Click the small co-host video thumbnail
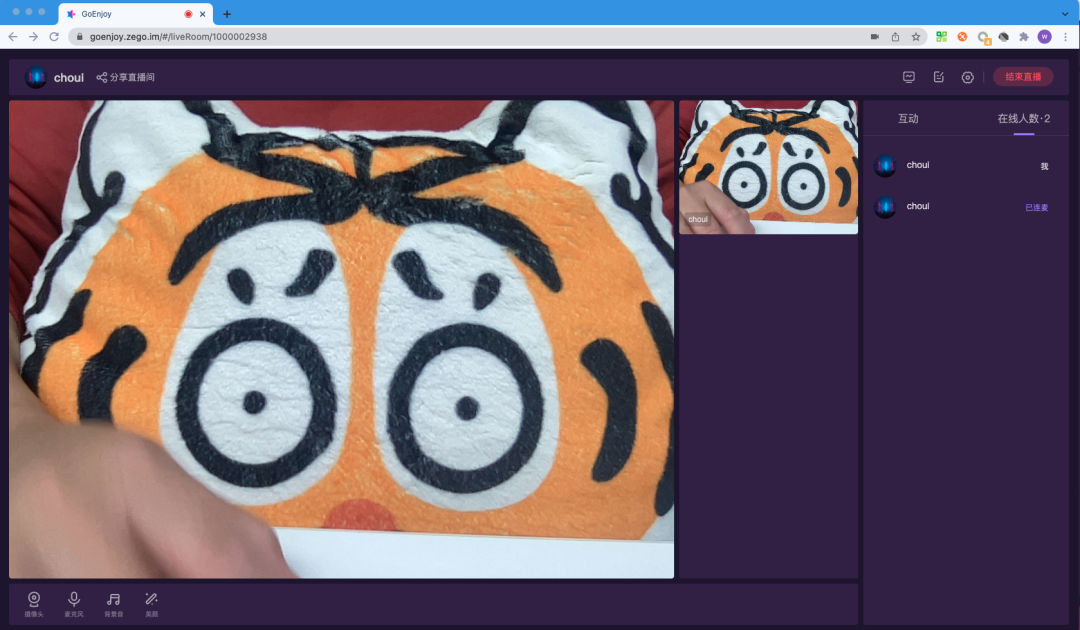Screen dimensions: 1080x630 coord(768,167)
